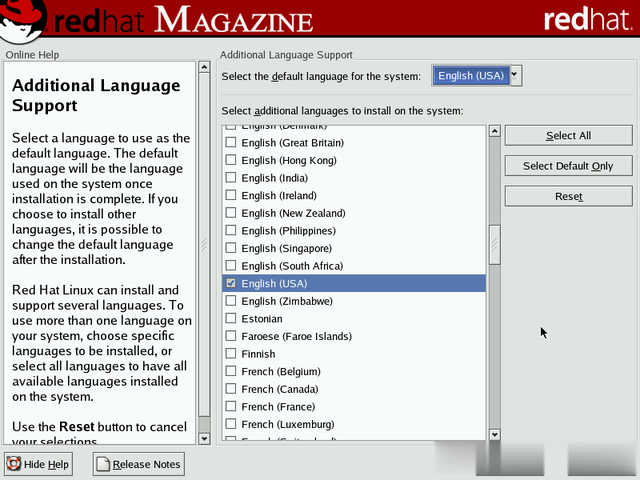Select the Faroese (Faroe Islands) row text
Image resolution: width=640 pixels, height=480 pixels.
point(296,336)
